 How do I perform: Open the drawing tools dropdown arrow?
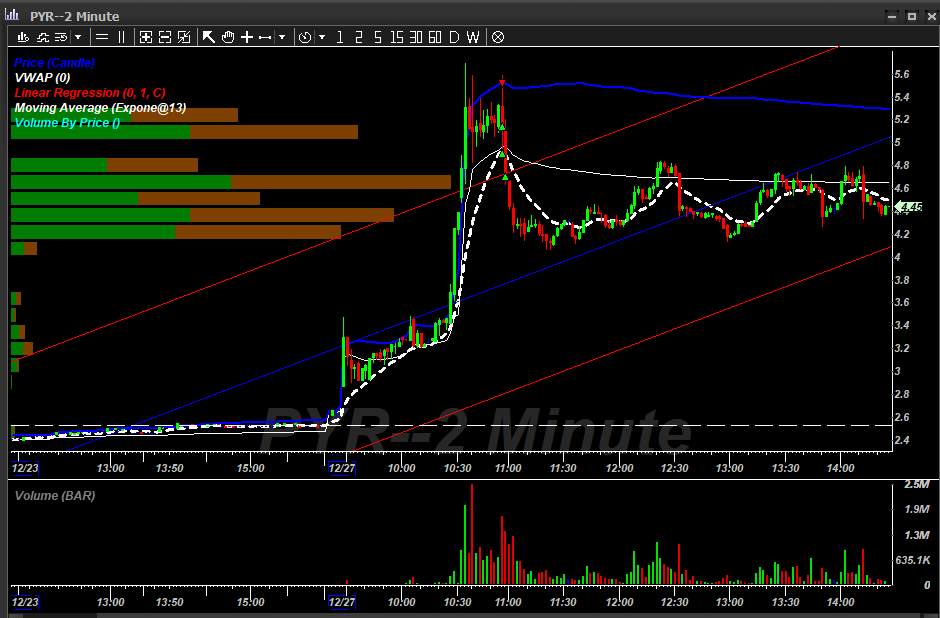(x=281, y=37)
